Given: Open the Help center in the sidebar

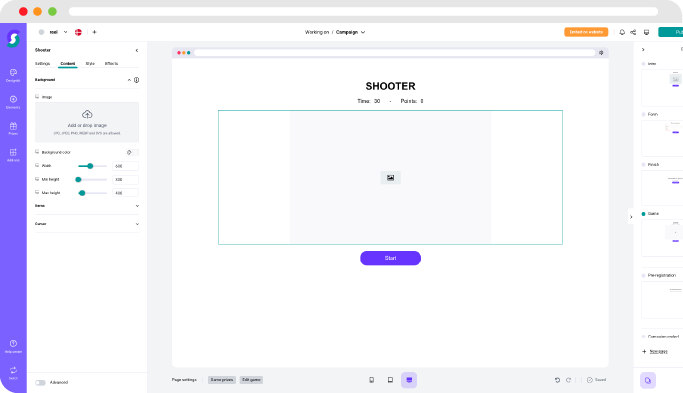Looking at the screenshot, I should tap(13, 346).
